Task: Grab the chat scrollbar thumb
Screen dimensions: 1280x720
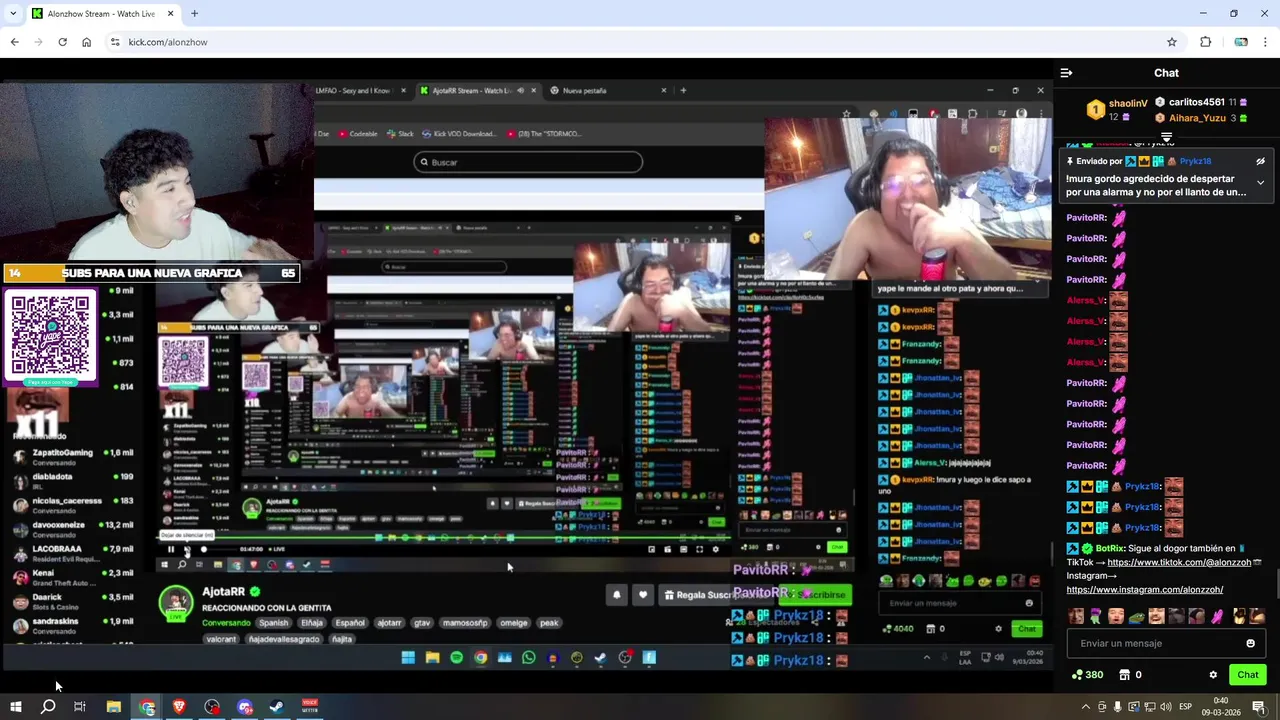Action: 1276,583
